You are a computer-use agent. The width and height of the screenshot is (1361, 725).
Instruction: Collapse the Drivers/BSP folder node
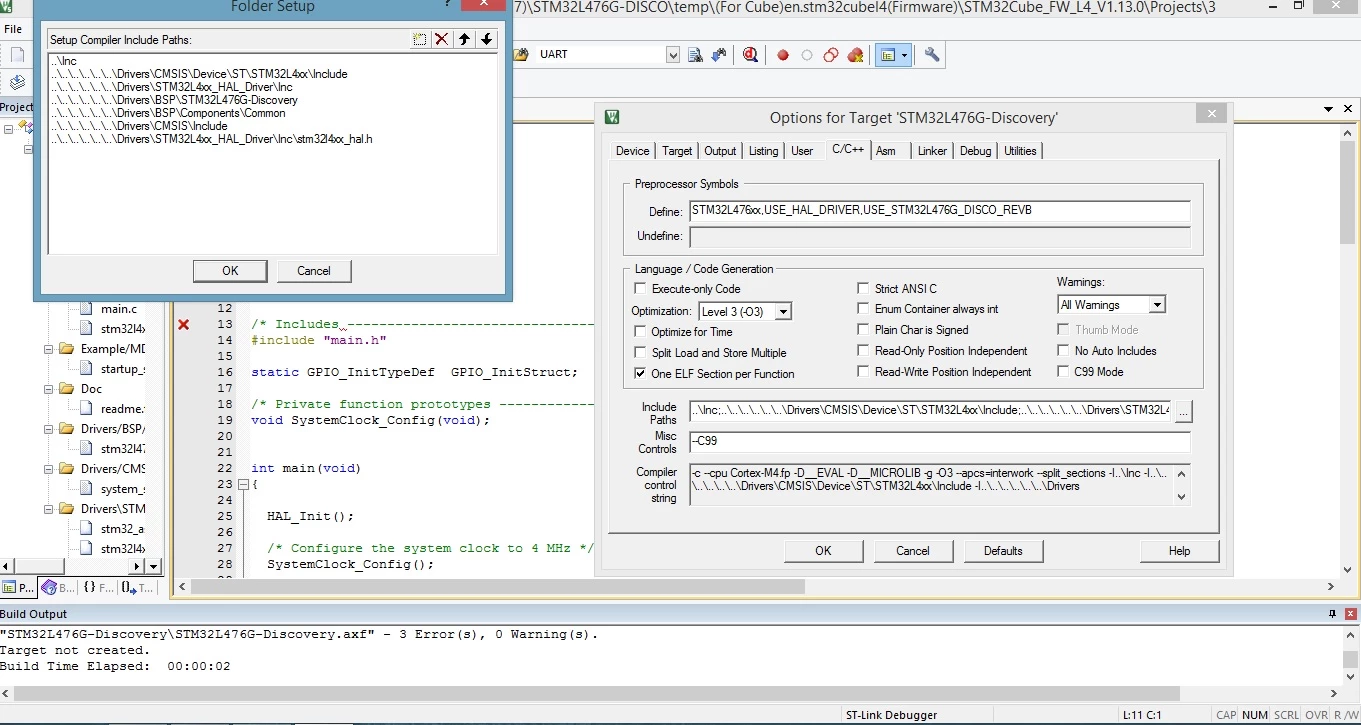pyautogui.click(x=48, y=429)
